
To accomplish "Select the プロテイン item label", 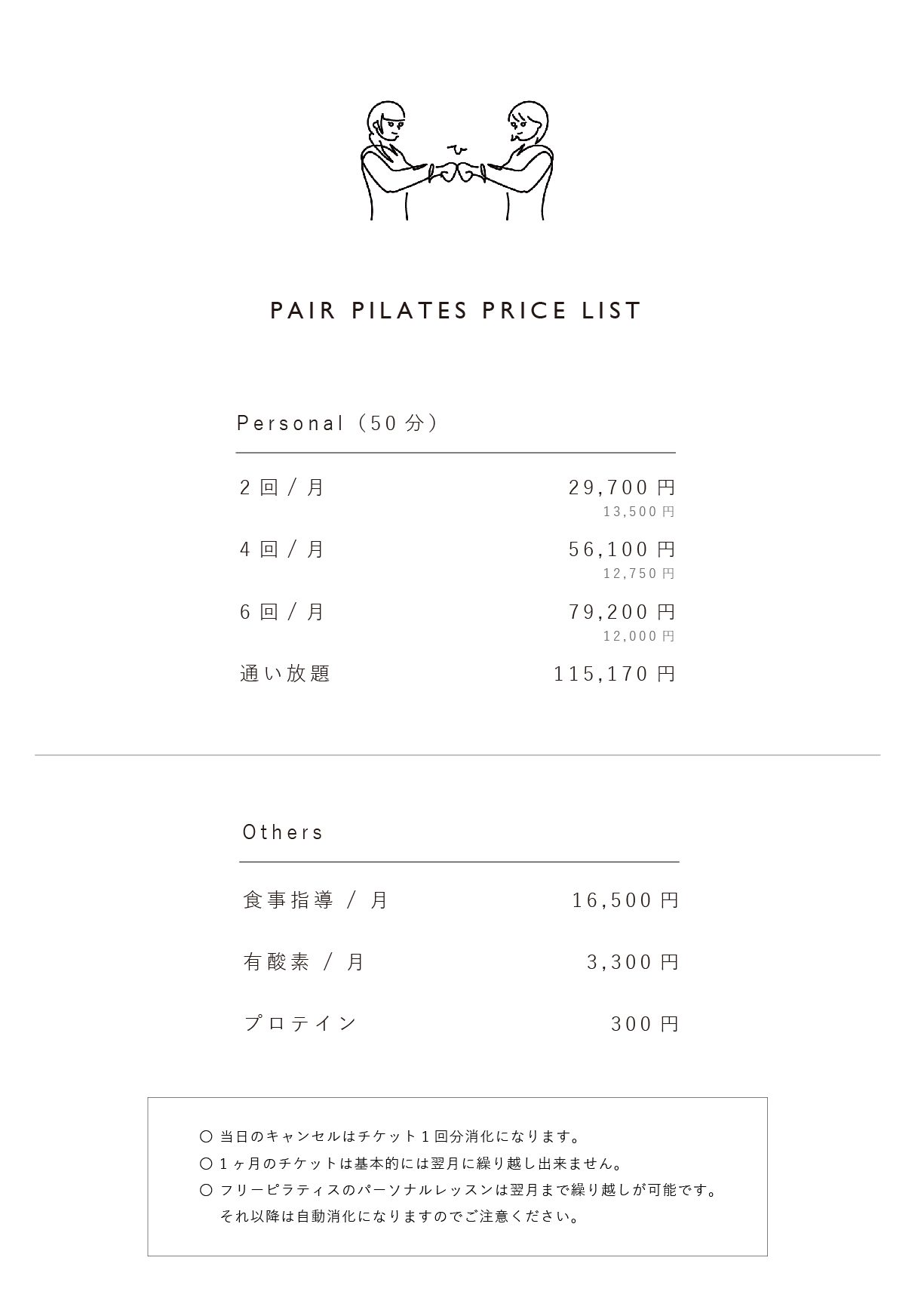I will tap(300, 1024).
